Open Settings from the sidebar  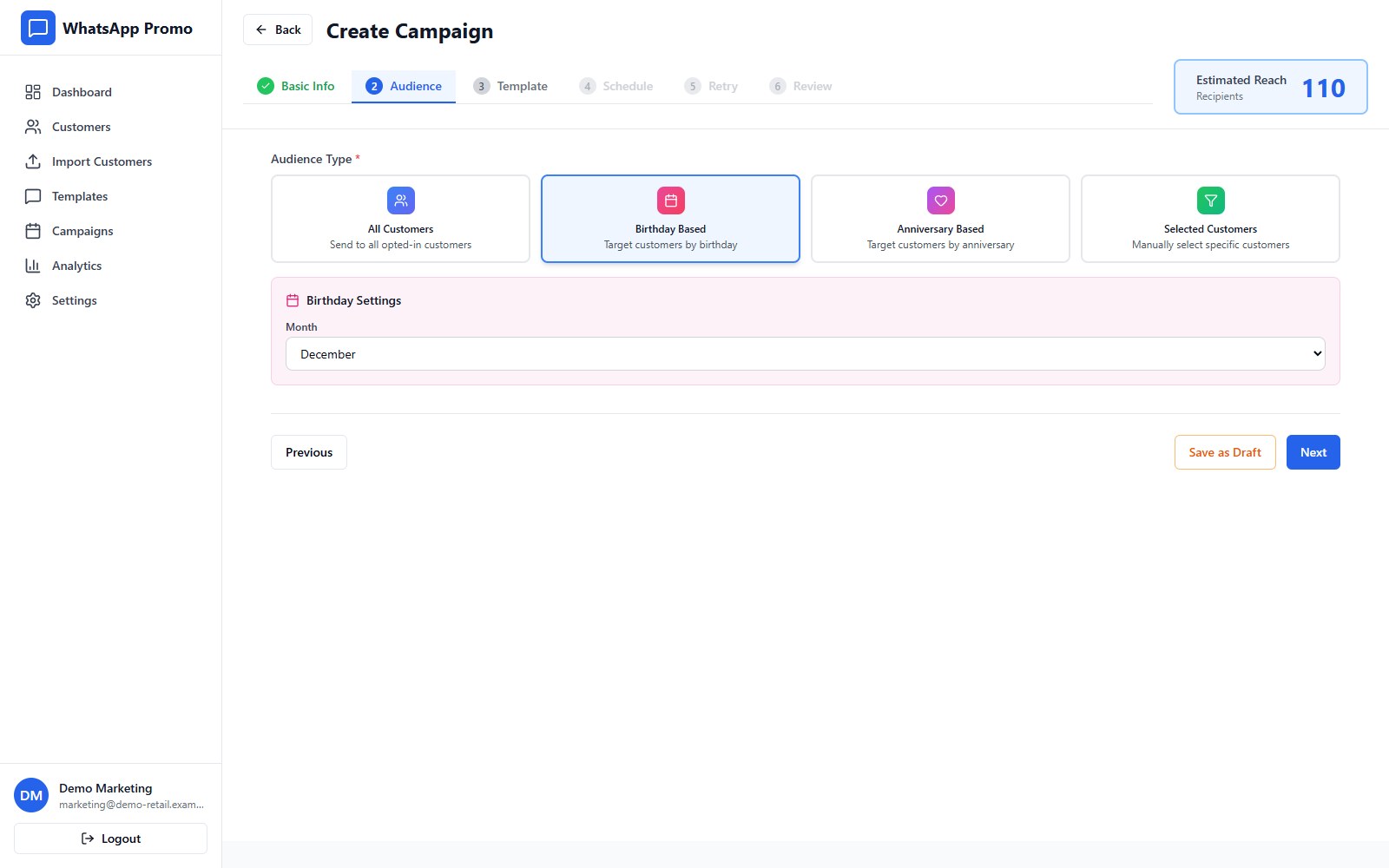[111, 300]
